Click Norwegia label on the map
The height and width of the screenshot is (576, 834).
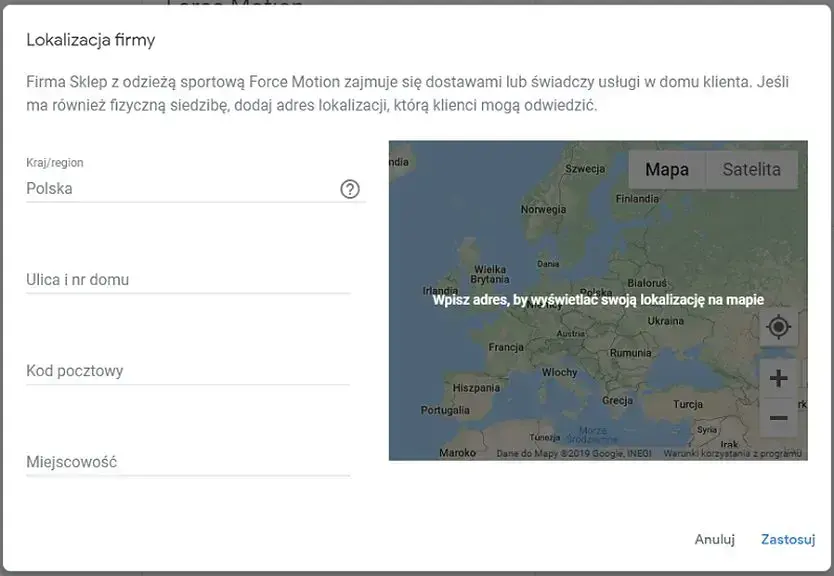tap(544, 210)
